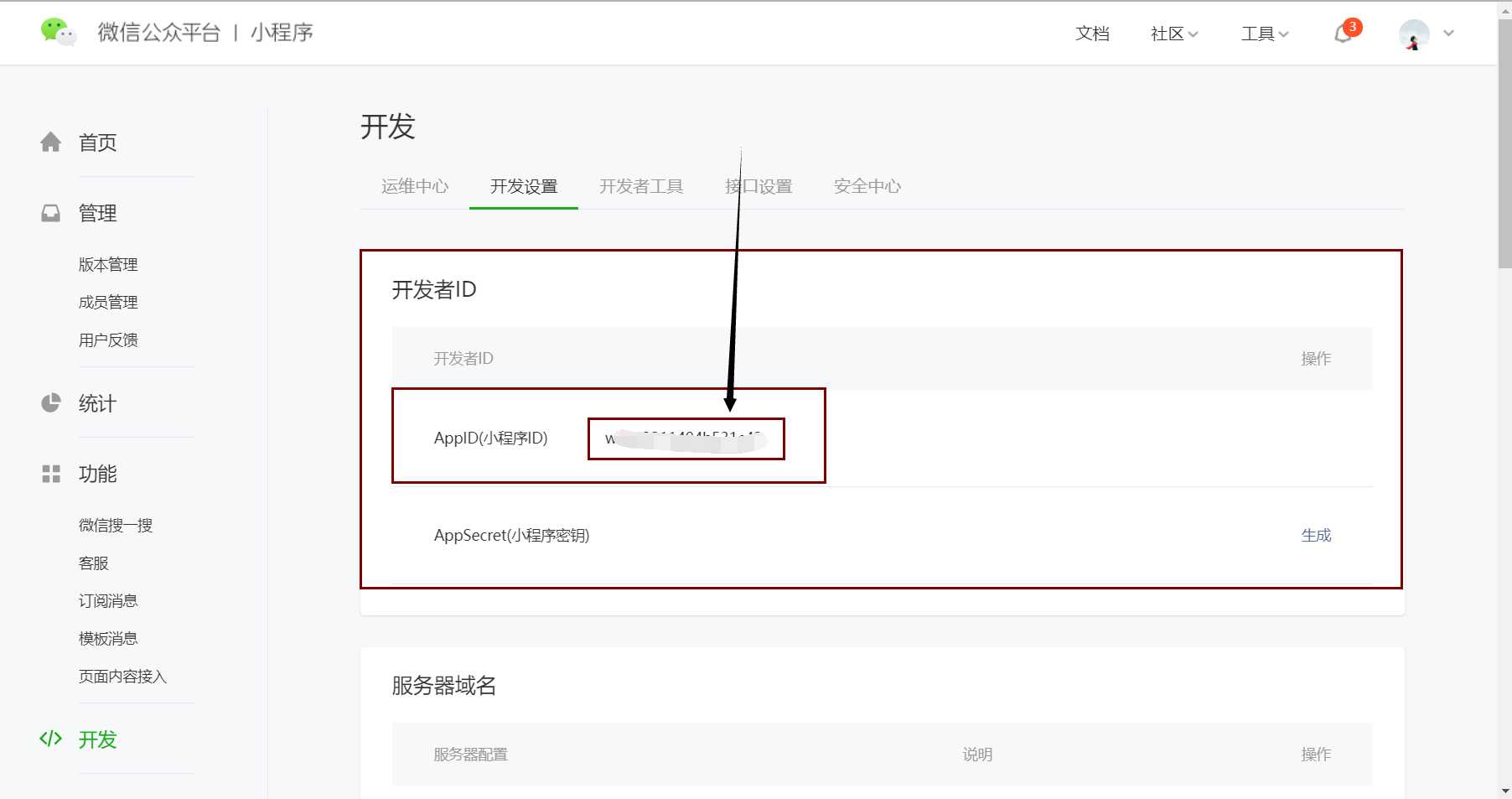Open 客服 in sidebar

(94, 563)
